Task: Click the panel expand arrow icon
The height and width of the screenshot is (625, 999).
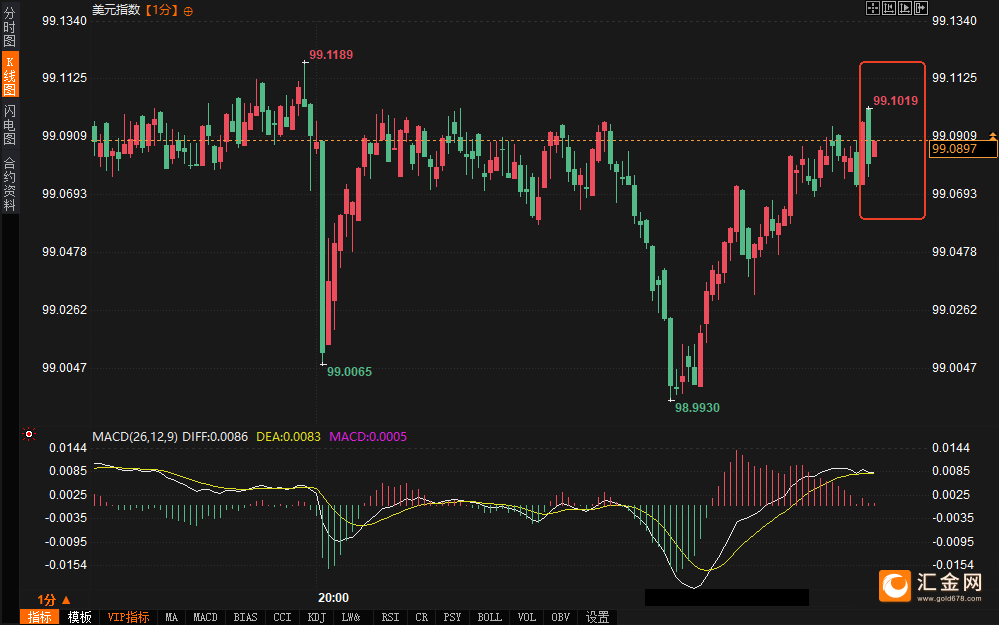Action: coord(921,8)
